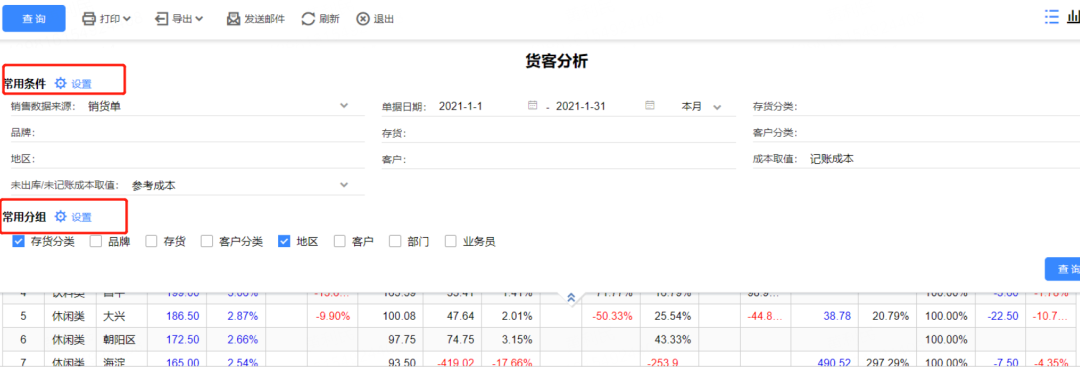Click gear icon next to 常用条件
Screen dimensions: 1080x369
tap(61, 83)
